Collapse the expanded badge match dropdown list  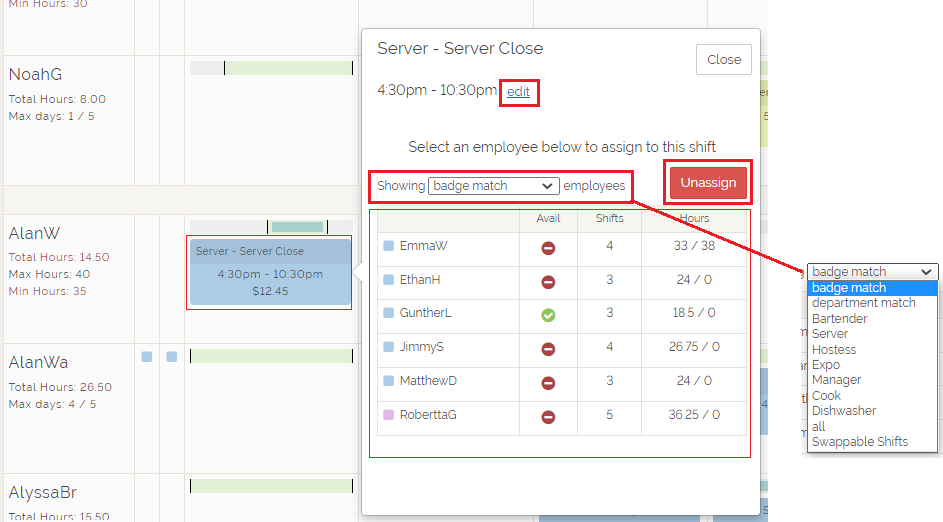tap(872, 271)
